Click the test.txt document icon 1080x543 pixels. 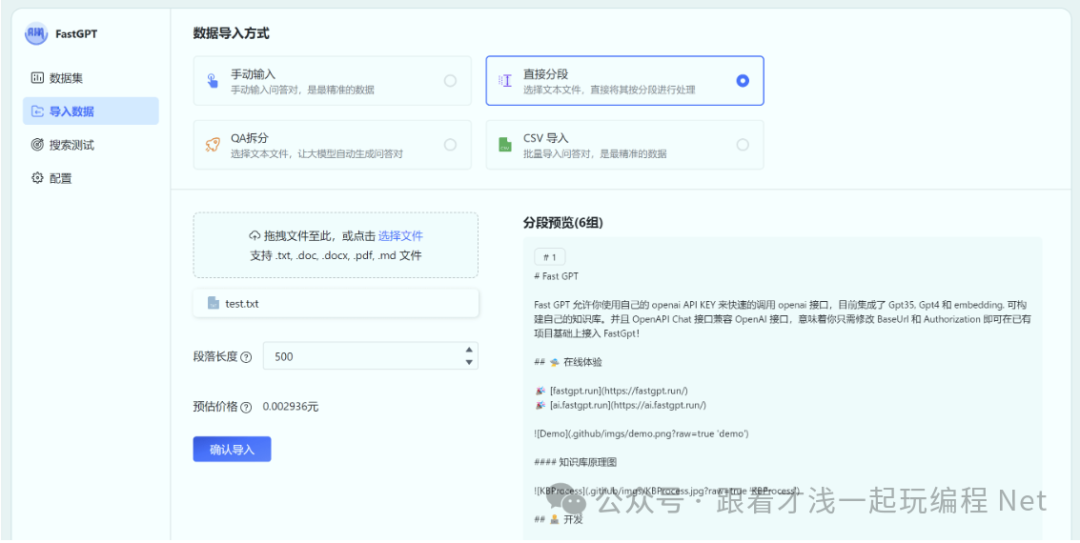(x=214, y=303)
